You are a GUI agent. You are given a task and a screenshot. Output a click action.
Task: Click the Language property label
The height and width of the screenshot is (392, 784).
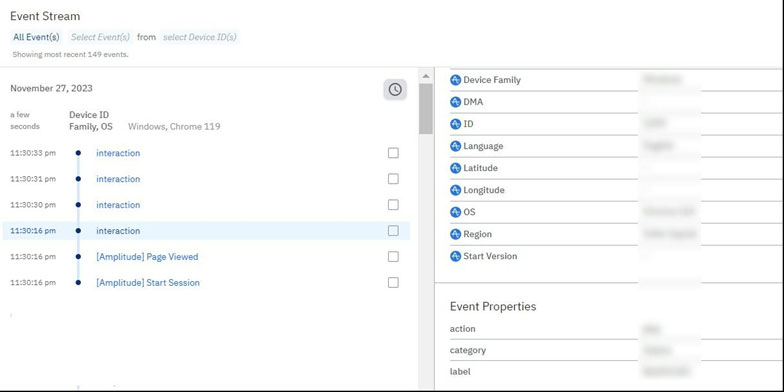483,146
